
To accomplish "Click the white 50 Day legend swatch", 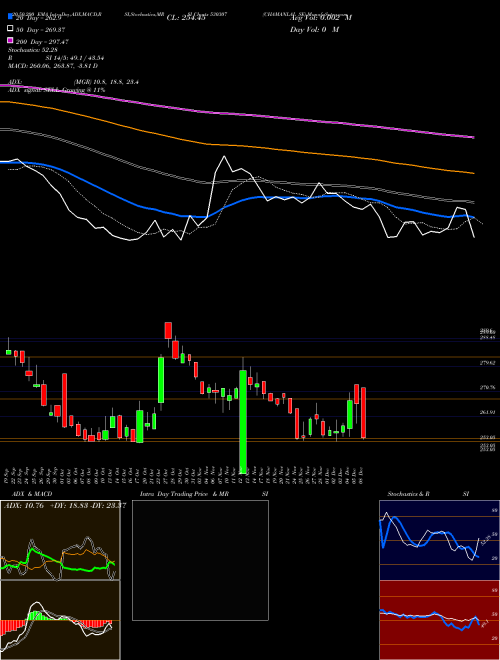I will (11, 29).
